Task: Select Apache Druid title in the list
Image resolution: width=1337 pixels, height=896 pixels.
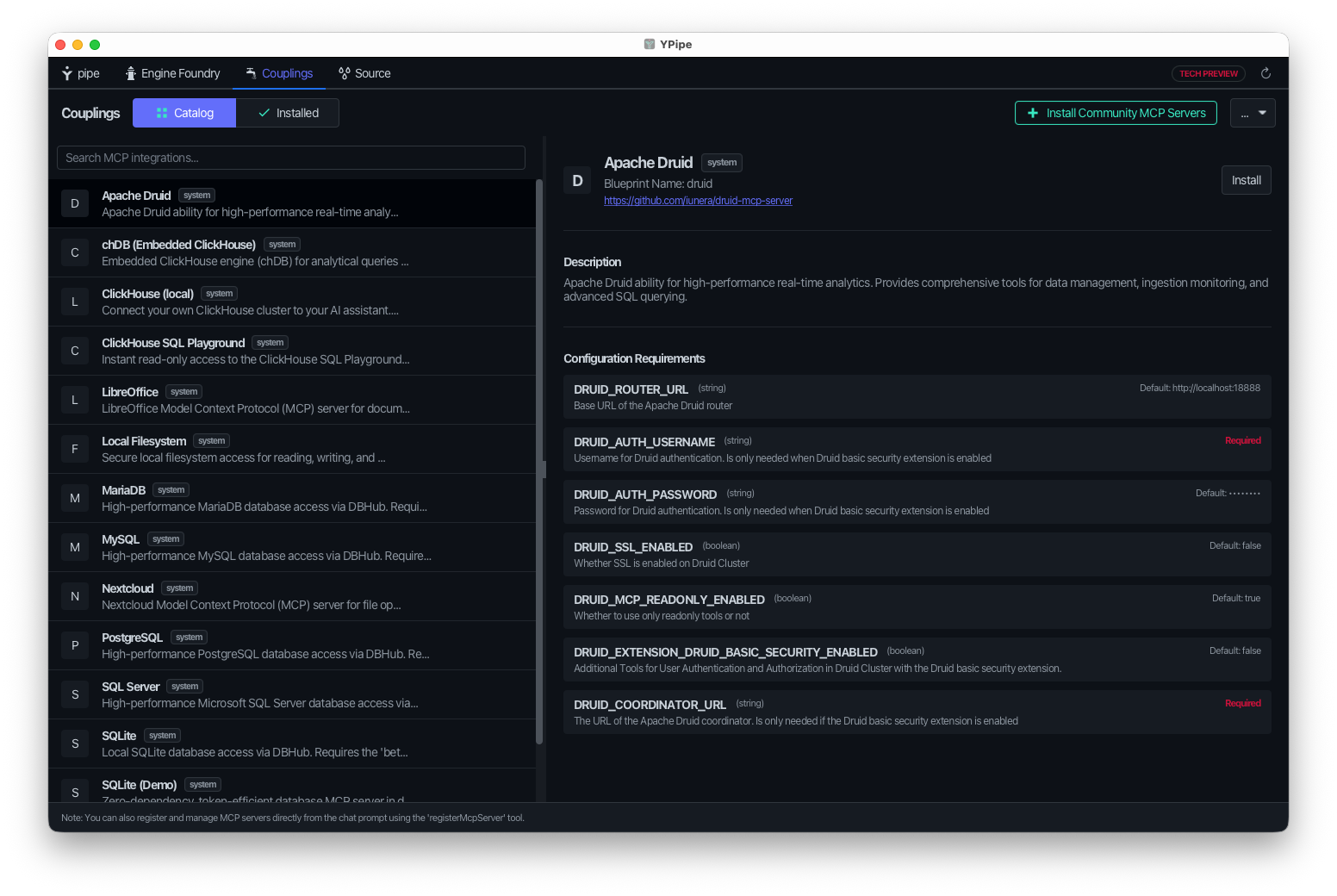Action: (136, 196)
